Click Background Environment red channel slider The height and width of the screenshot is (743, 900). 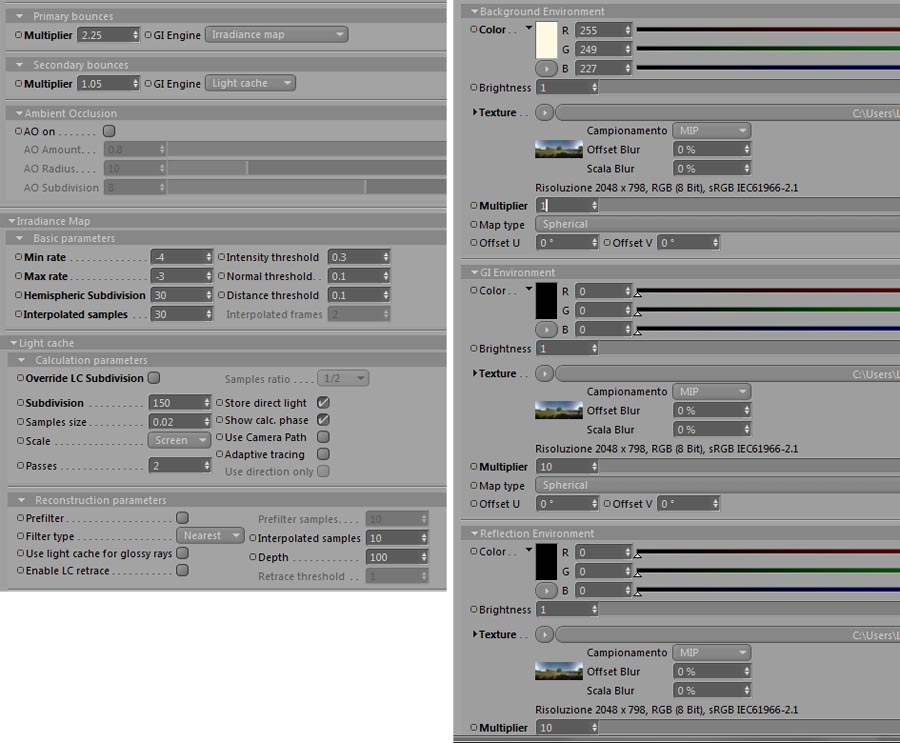pos(768,29)
